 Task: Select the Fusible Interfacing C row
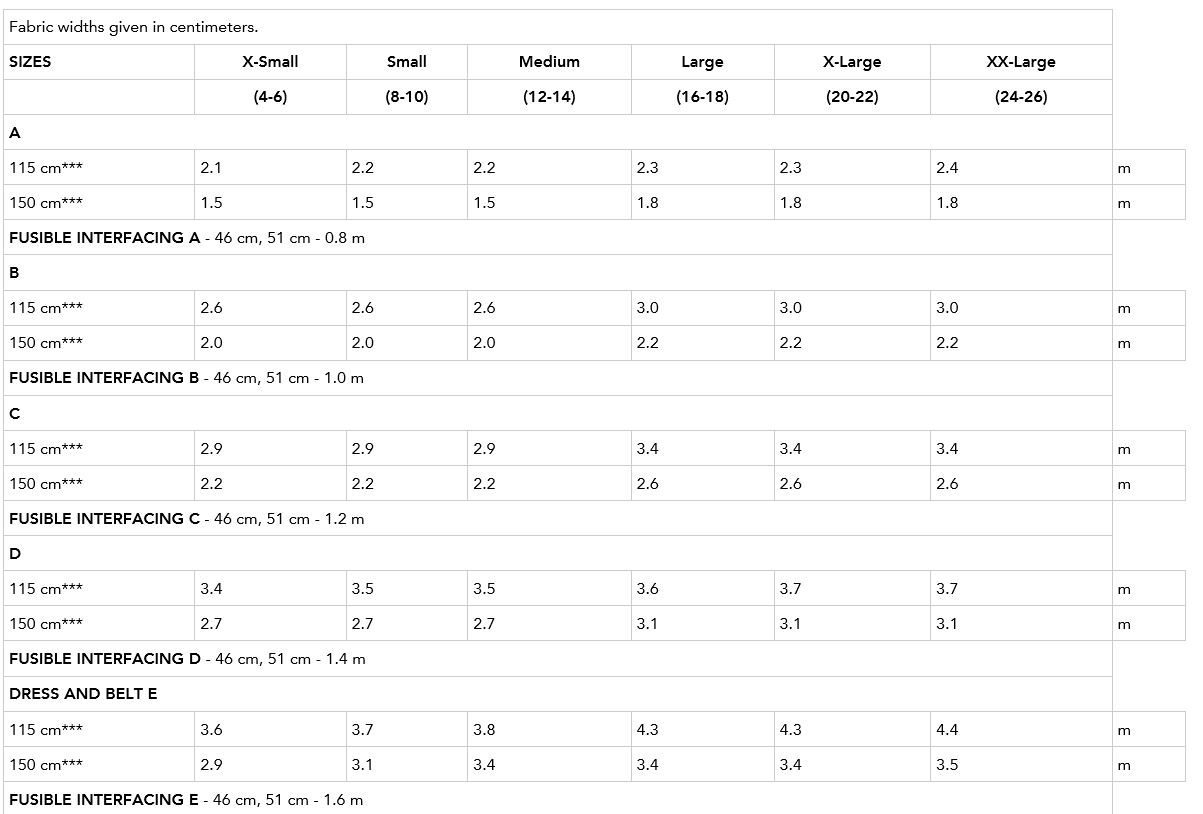pos(187,519)
